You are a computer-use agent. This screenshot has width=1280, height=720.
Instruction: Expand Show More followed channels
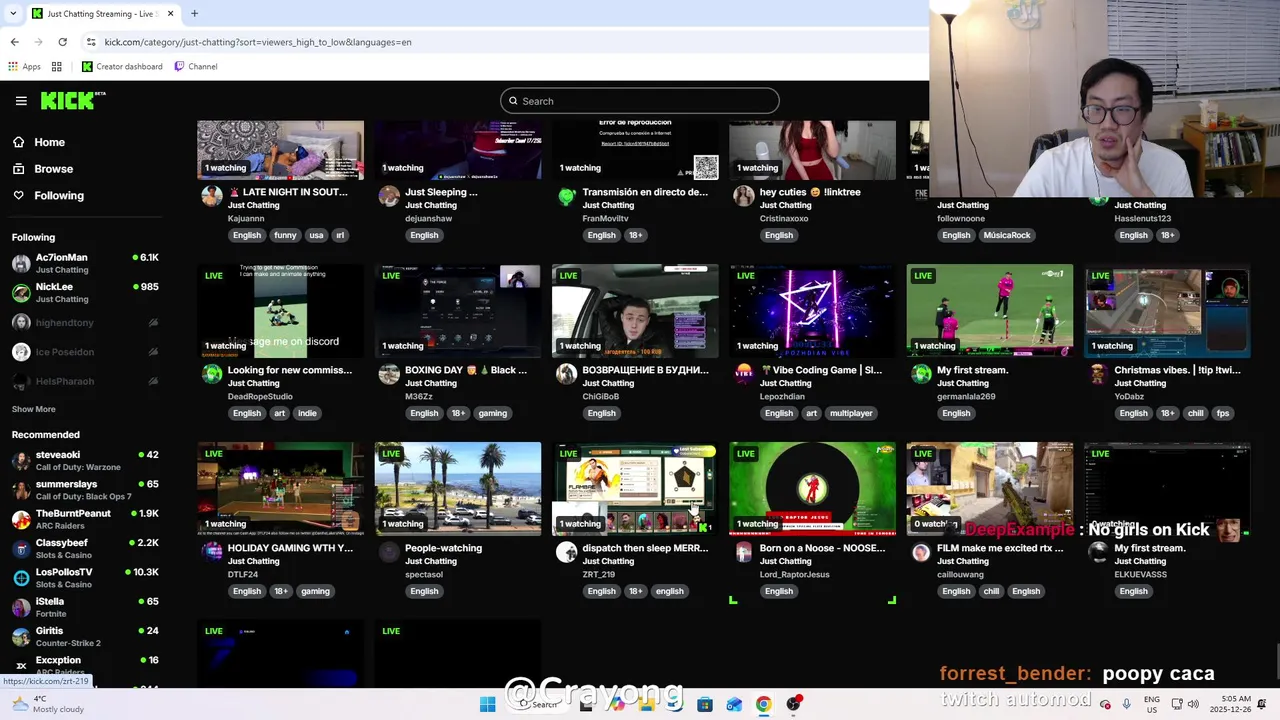pyautogui.click(x=34, y=409)
